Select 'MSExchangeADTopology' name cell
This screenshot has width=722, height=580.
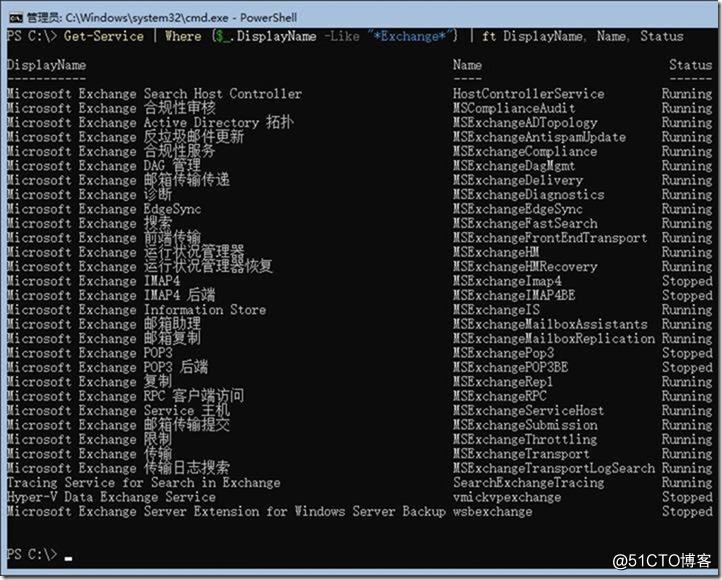coord(525,122)
